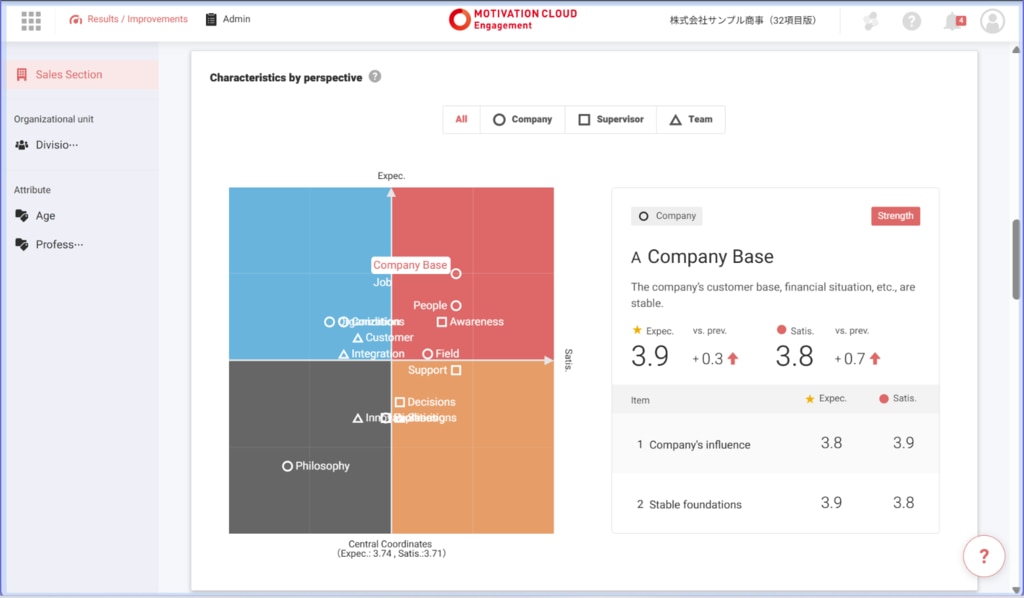Show All perspectives on the chart
1024x598 pixels.
(x=461, y=119)
